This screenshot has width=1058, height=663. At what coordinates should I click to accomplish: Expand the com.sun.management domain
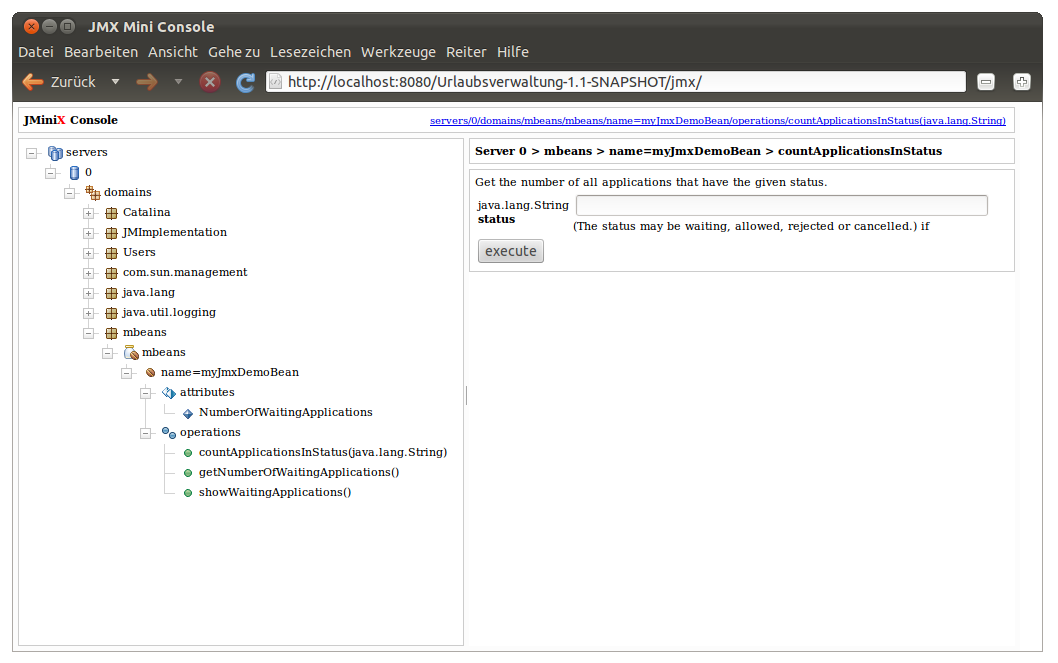(88, 274)
